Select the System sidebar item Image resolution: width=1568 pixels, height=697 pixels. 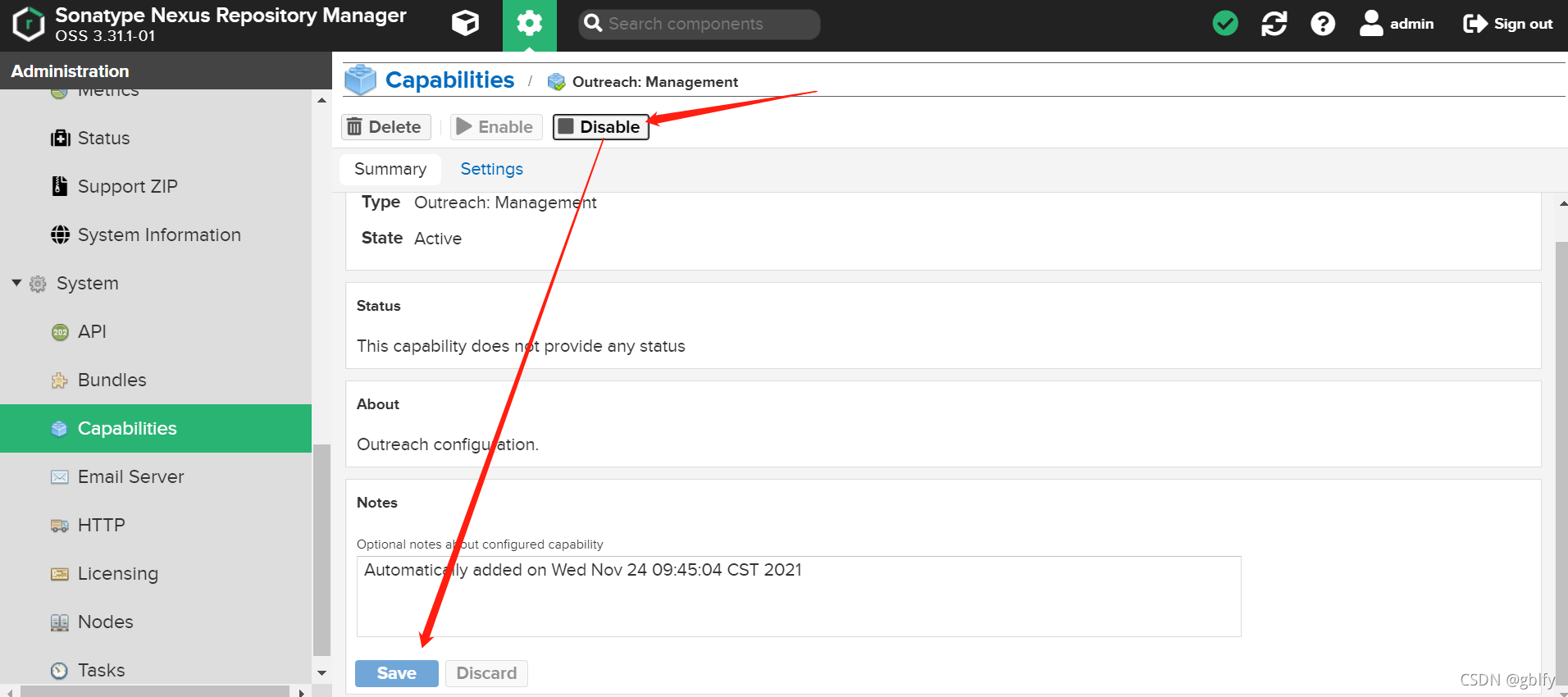click(156, 283)
